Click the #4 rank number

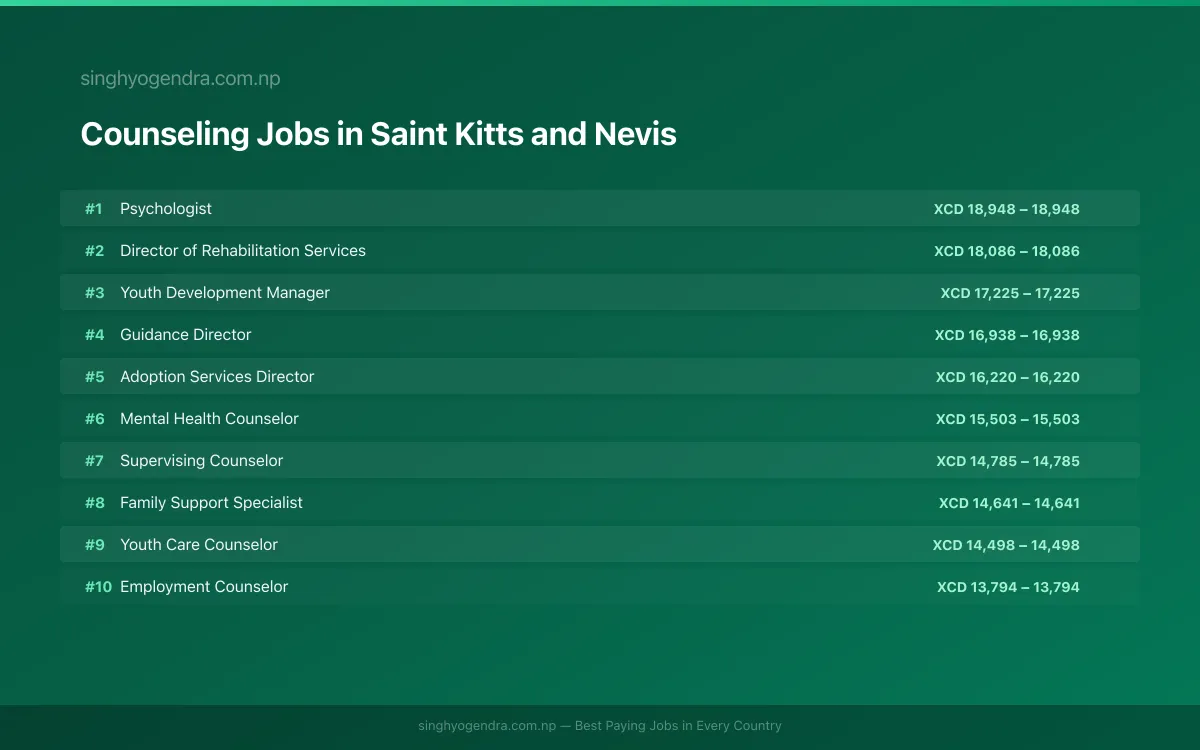(94, 335)
